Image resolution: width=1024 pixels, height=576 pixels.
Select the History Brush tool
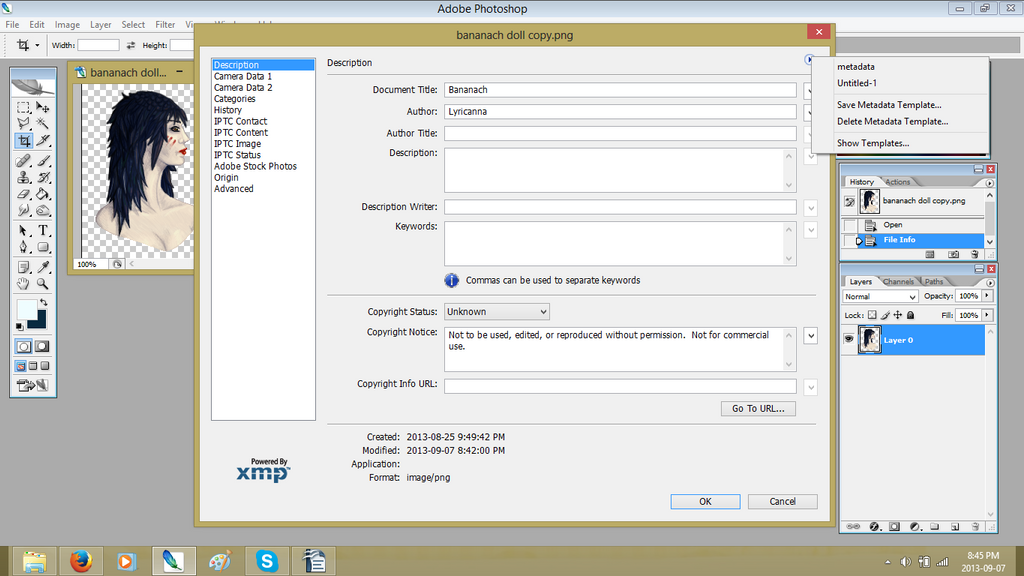pos(42,177)
